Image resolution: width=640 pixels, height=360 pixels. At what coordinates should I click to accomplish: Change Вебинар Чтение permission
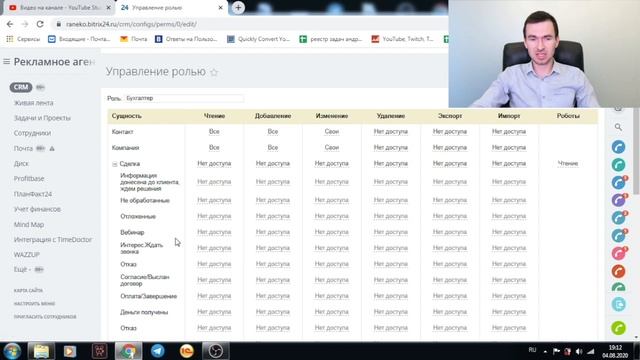pyautogui.click(x=214, y=232)
